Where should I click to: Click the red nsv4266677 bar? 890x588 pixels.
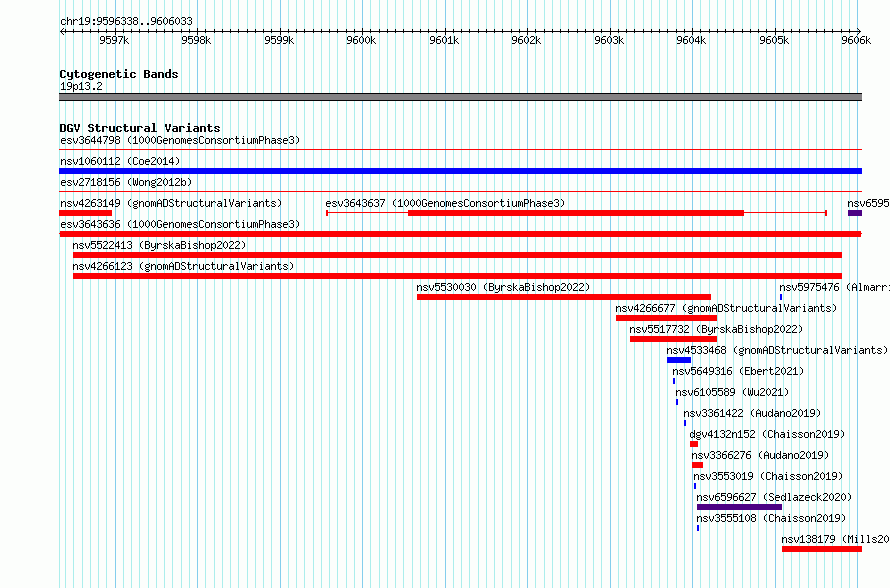click(666, 318)
